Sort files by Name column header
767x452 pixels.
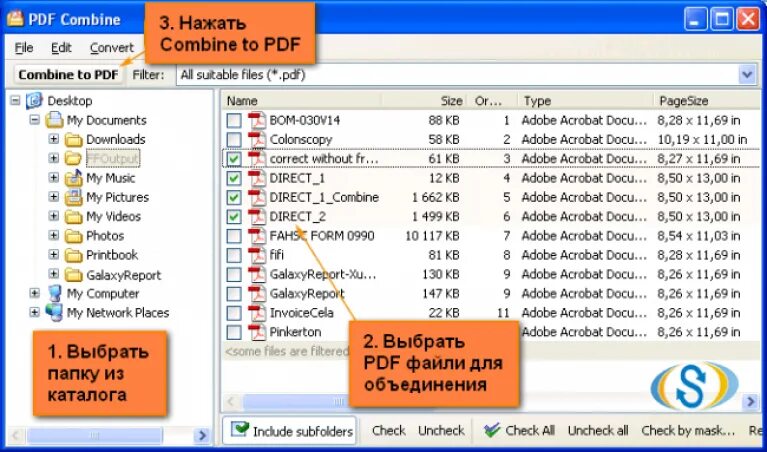tap(302, 101)
